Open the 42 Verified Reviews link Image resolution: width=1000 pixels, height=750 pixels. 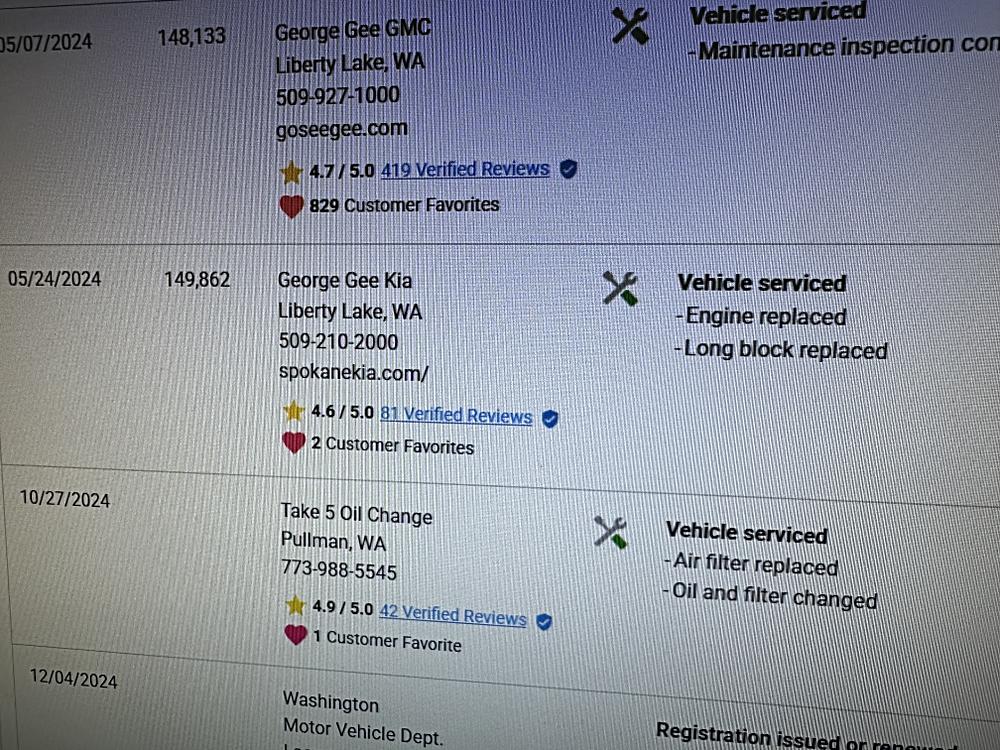click(x=452, y=615)
